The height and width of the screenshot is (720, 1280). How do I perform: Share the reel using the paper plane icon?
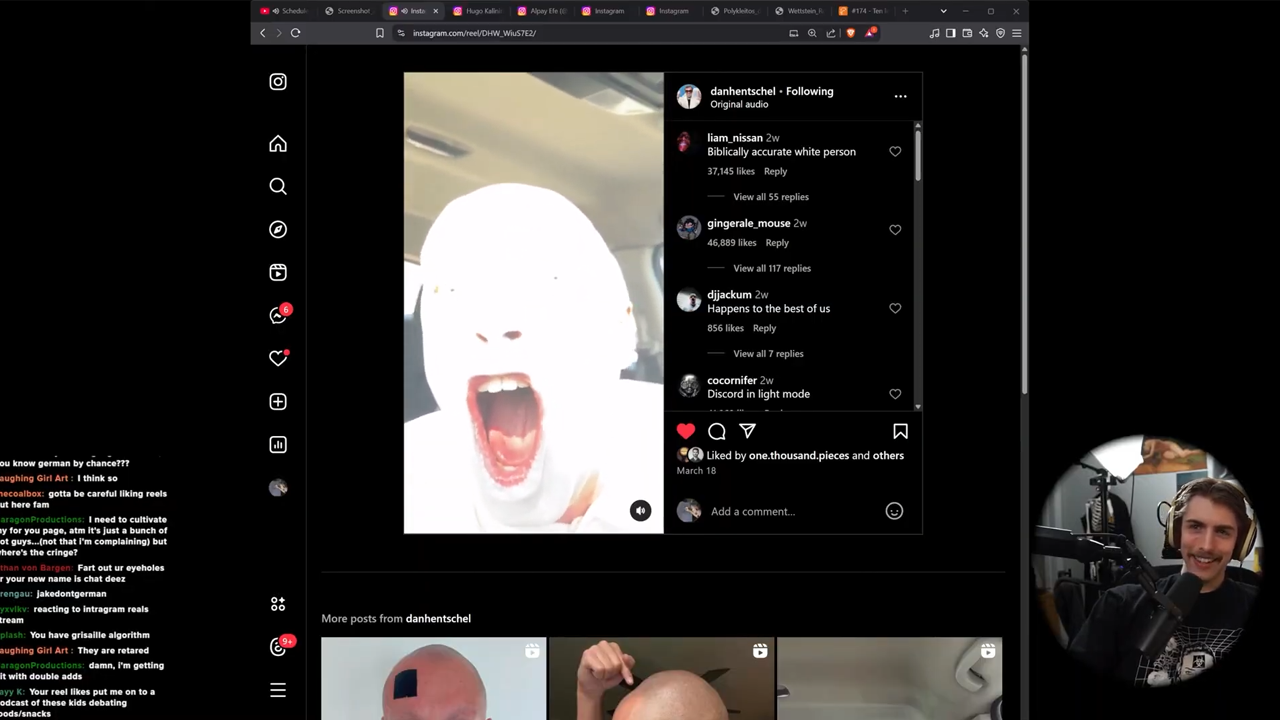(x=747, y=431)
